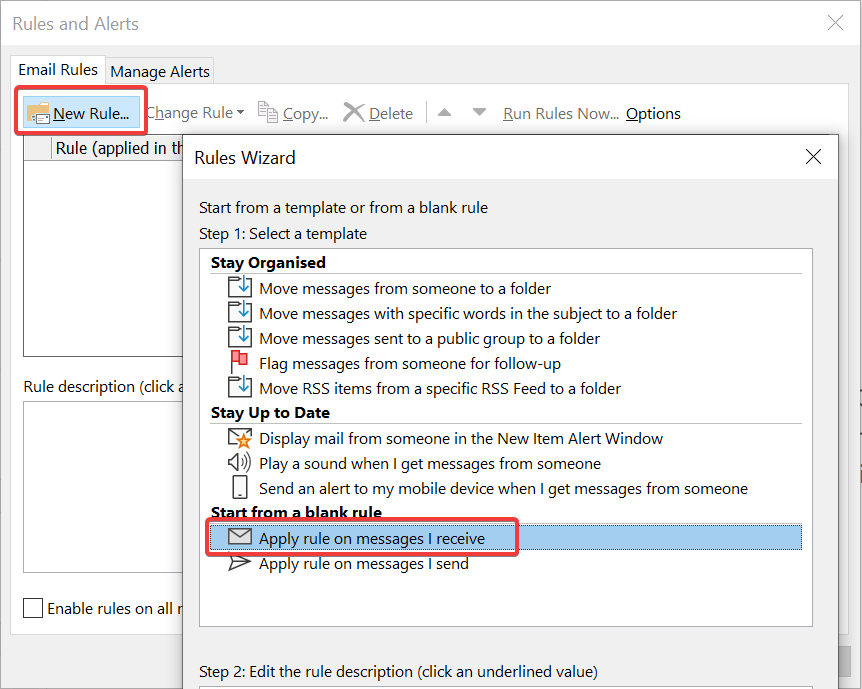Select the play a sound template
862x689 pixels.
(x=429, y=463)
